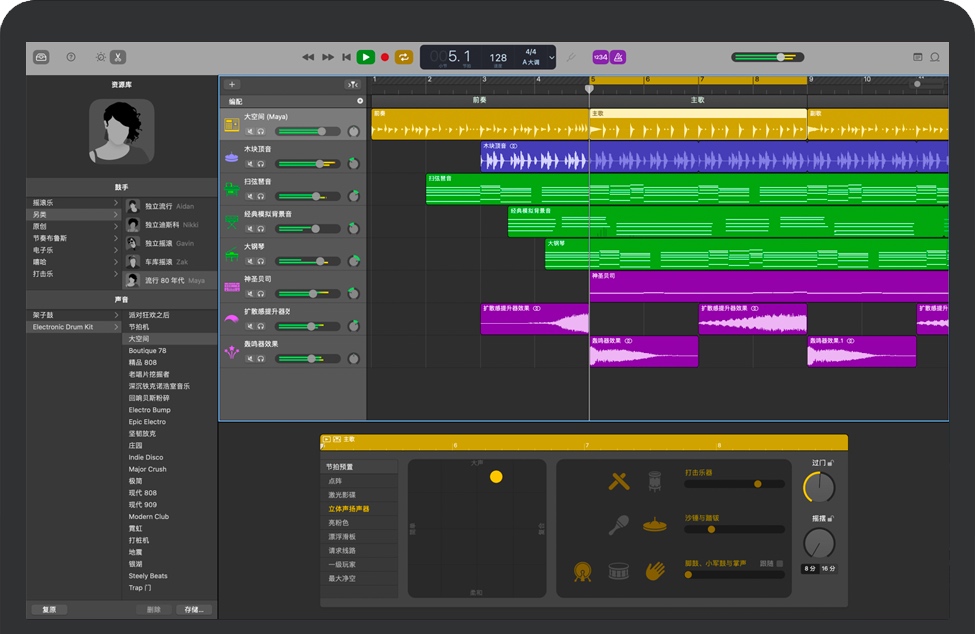This screenshot has height=634, width=975.
Task: Click the 1234 count-in button
Action: tap(600, 58)
